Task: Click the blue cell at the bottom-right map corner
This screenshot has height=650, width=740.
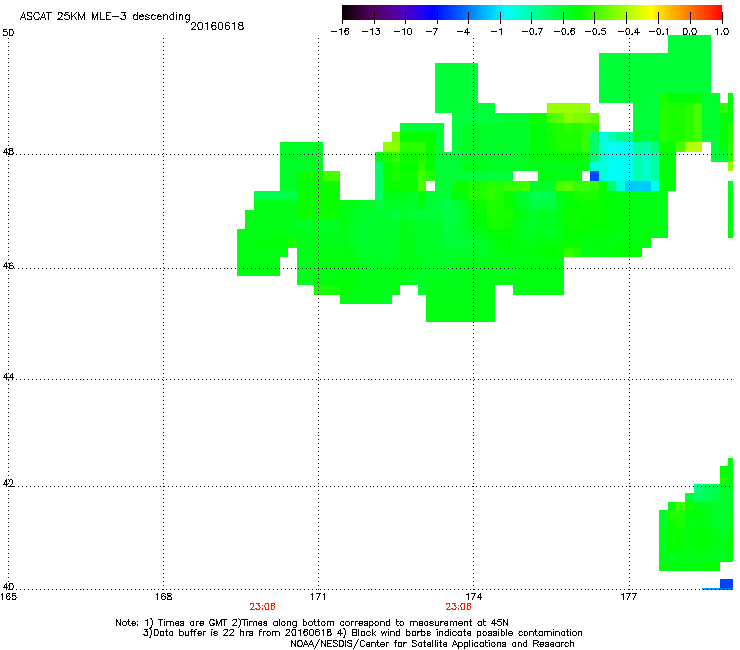Action: pyautogui.click(x=726, y=584)
